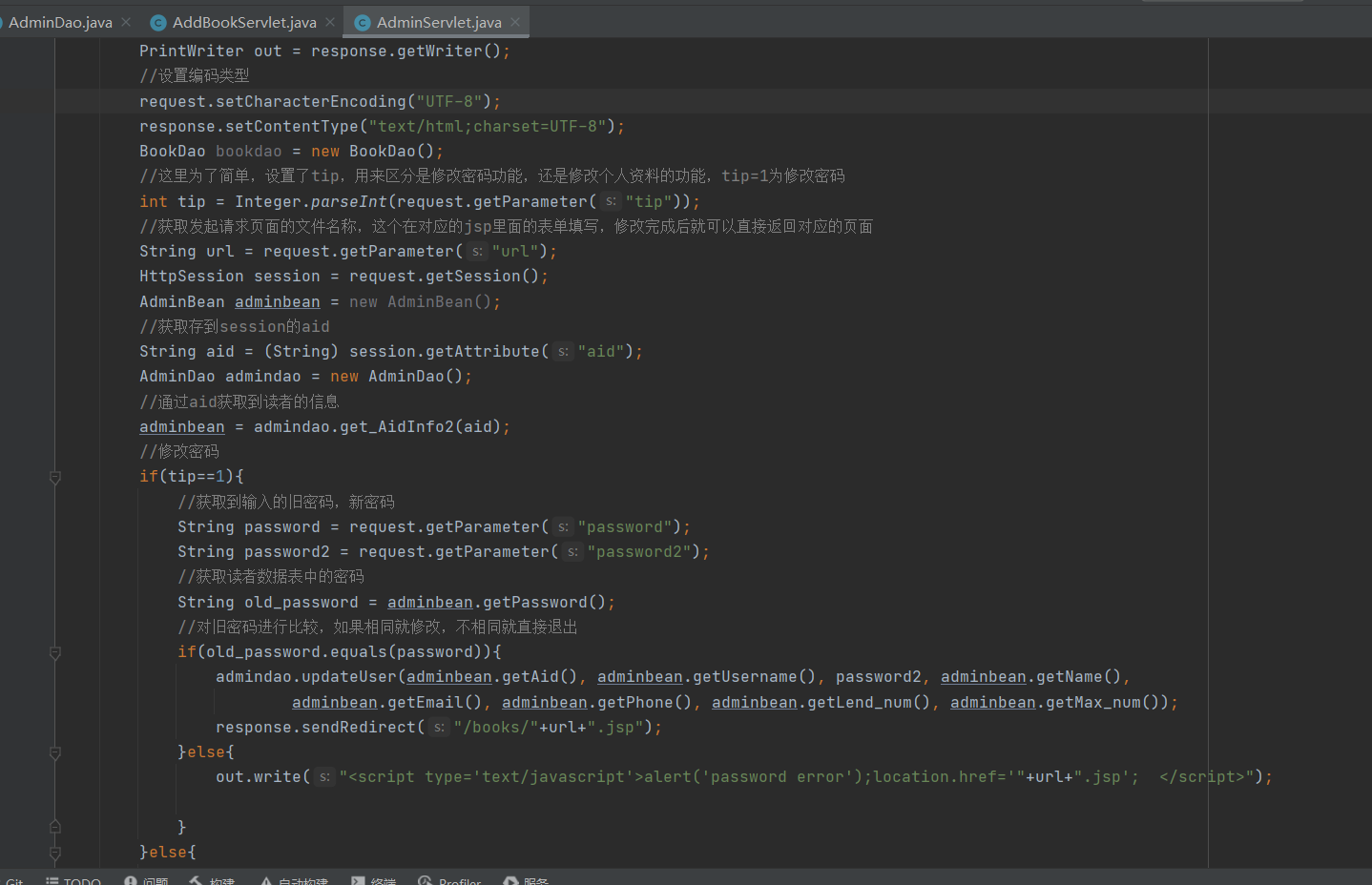Click the //获取存到session的aid comment
This screenshot has width=1372, height=885.
coord(235,326)
